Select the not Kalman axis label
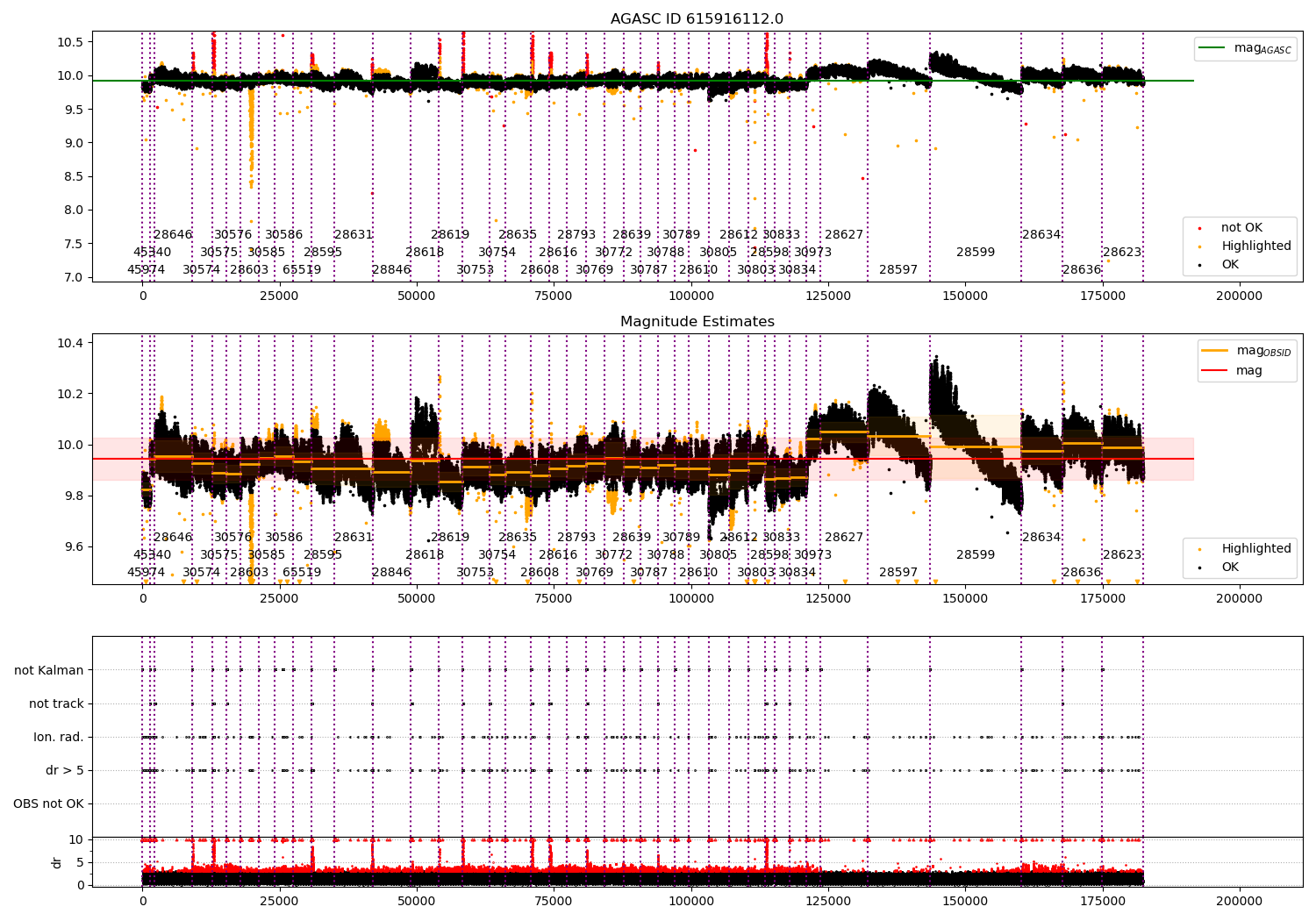Image resolution: width=1316 pixels, height=921 pixels. click(49, 670)
